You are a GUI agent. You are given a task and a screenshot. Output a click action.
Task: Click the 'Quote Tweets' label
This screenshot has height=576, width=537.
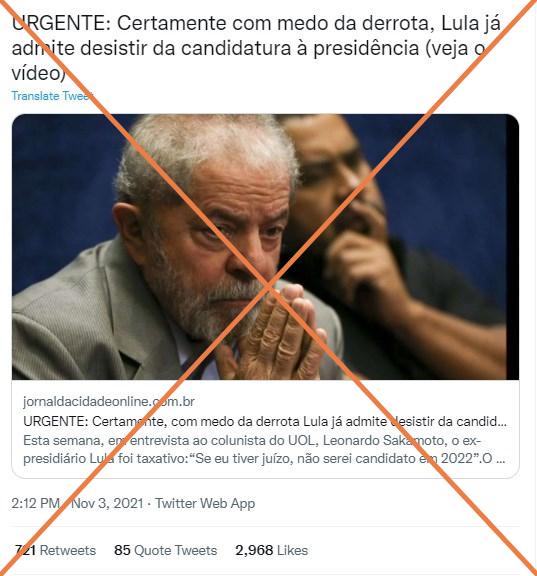coord(176,550)
